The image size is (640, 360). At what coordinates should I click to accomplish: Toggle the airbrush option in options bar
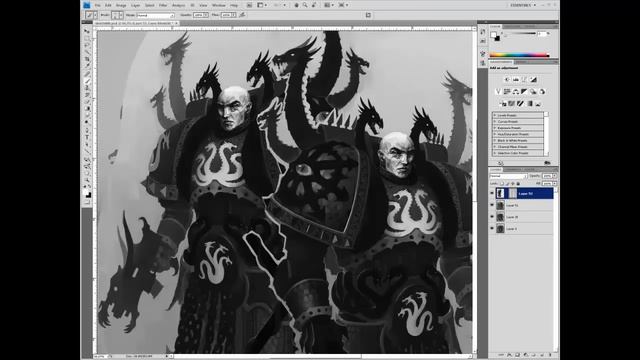[x=242, y=15]
